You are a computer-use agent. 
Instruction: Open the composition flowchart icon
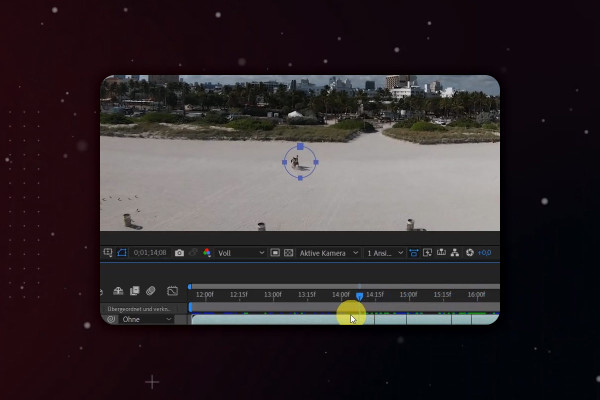[455, 253]
